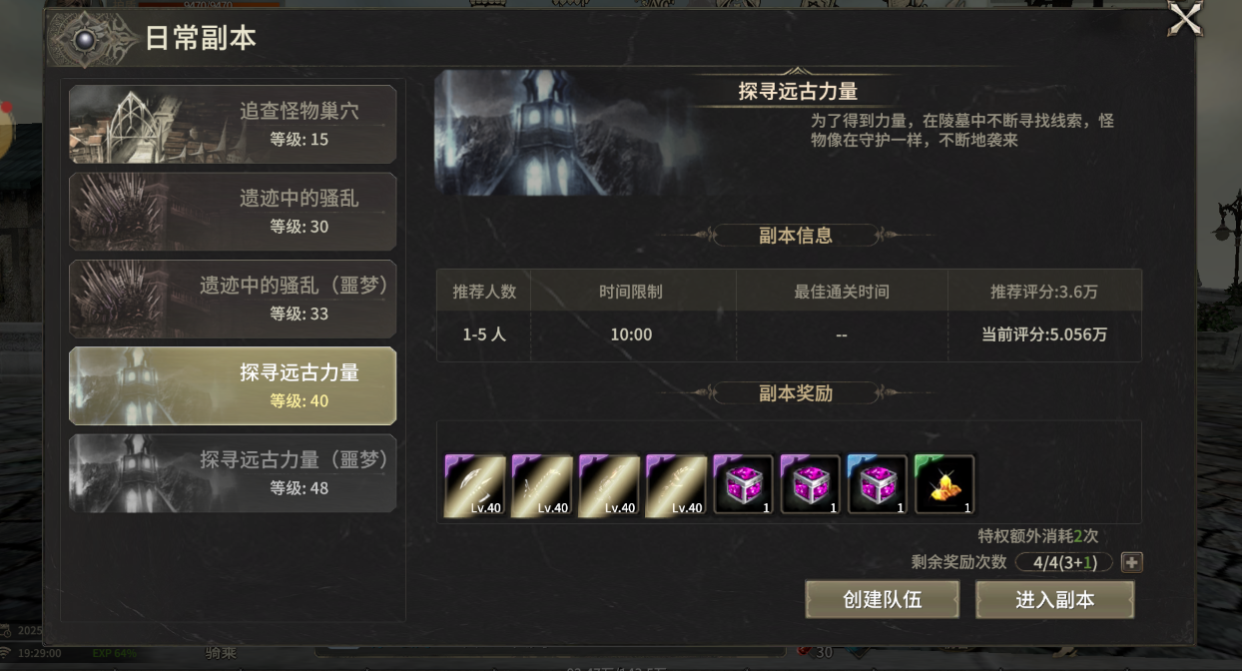The height and width of the screenshot is (671, 1242).
Task: Switch to 探寻远古力量（噩梦）level 48
Action: click(232, 473)
